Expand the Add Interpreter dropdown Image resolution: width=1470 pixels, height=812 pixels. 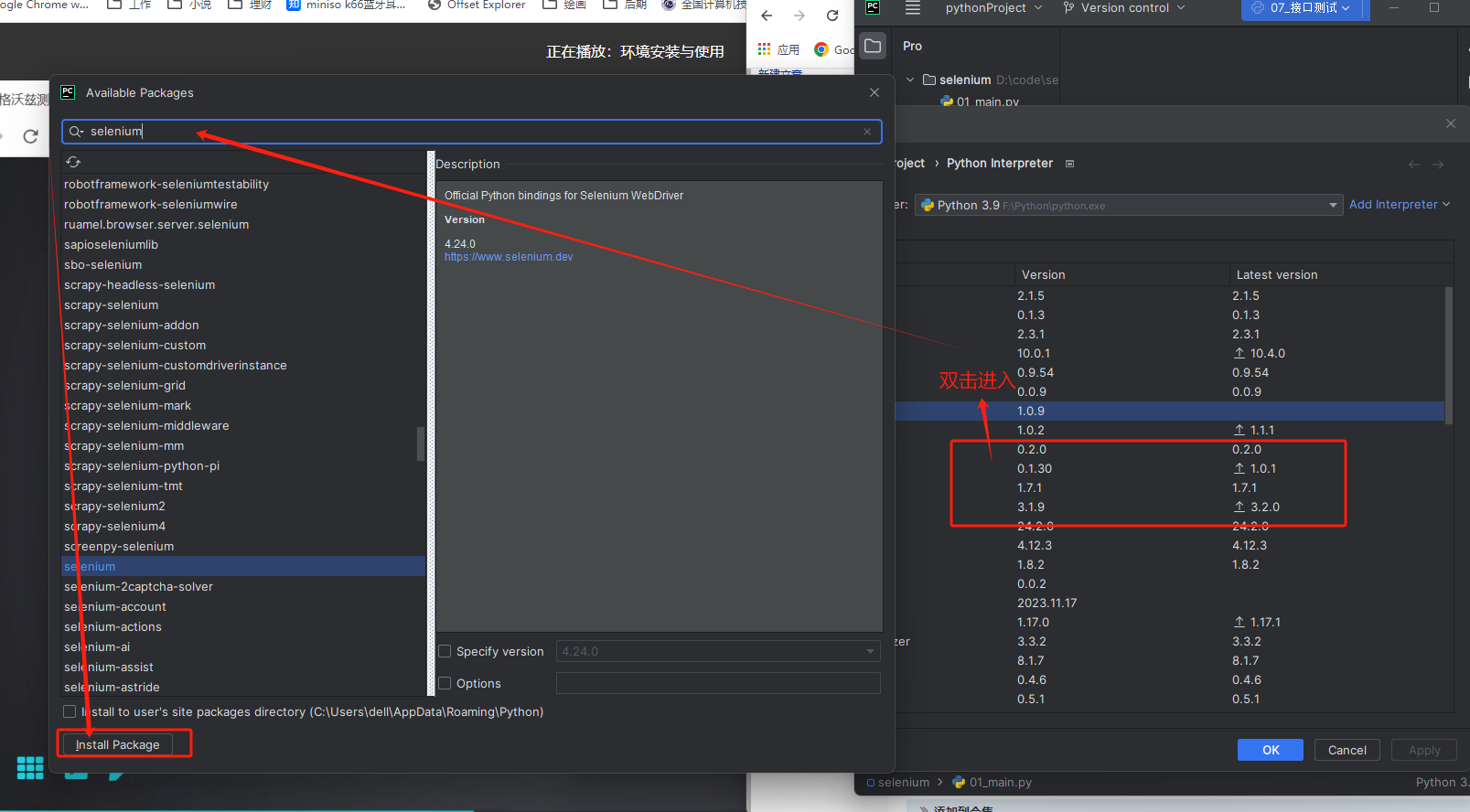(1400, 205)
